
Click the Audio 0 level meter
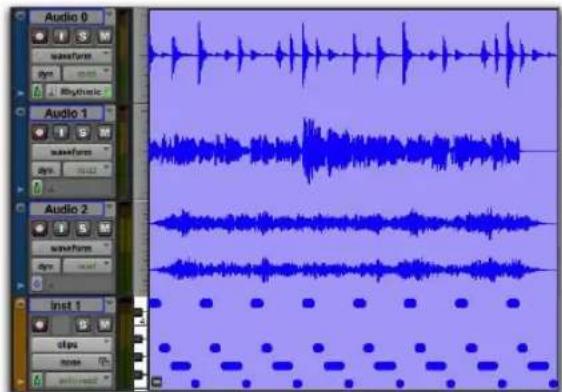point(124,56)
